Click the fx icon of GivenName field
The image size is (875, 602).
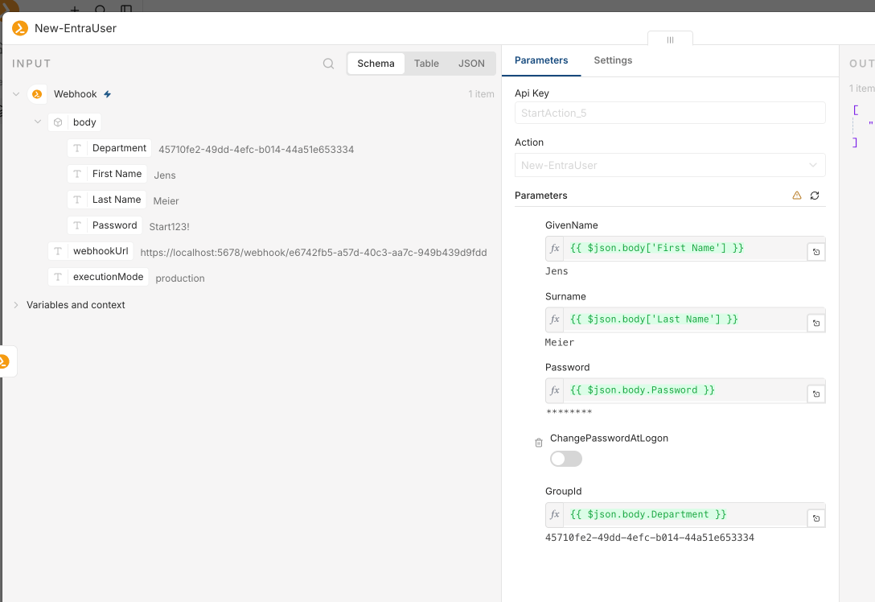pyautogui.click(x=555, y=248)
